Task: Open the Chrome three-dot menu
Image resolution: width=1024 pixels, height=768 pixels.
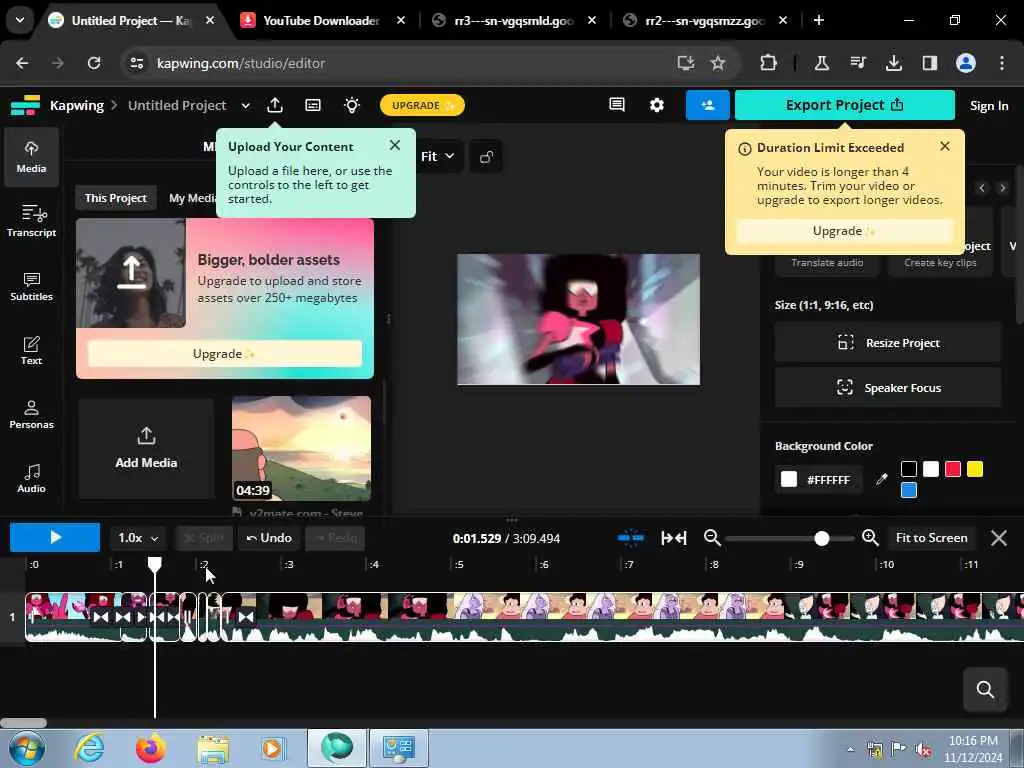Action: click(1001, 63)
